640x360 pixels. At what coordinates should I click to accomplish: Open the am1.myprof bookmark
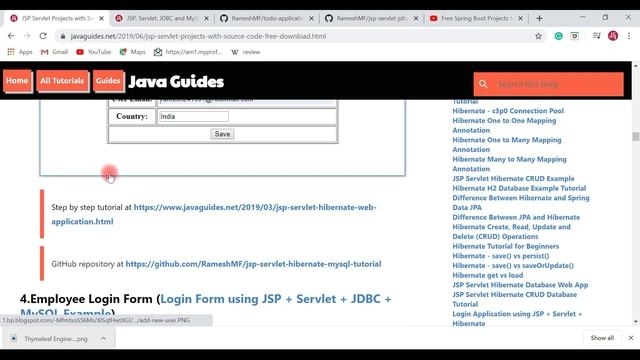click(188, 52)
